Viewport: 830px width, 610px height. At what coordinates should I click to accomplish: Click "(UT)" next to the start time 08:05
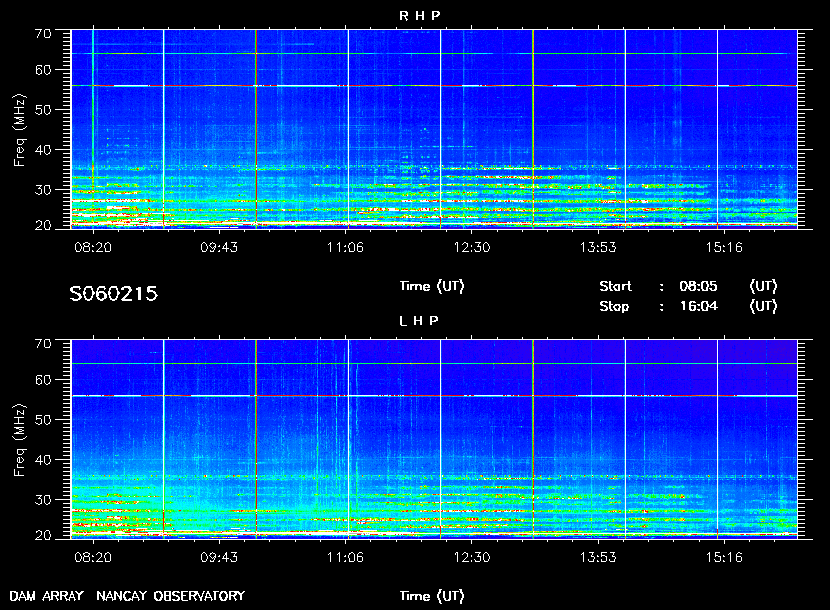coord(763,286)
